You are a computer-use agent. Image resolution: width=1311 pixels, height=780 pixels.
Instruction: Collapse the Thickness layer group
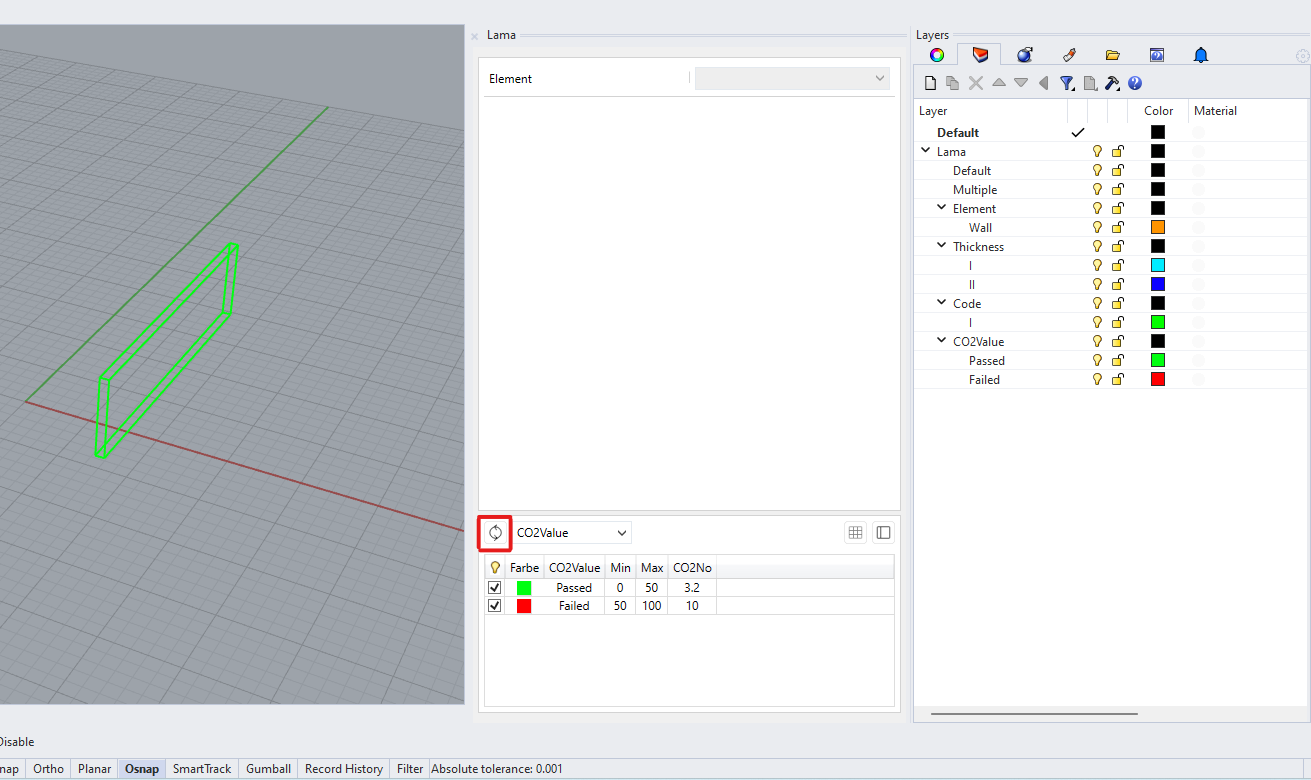pos(942,246)
